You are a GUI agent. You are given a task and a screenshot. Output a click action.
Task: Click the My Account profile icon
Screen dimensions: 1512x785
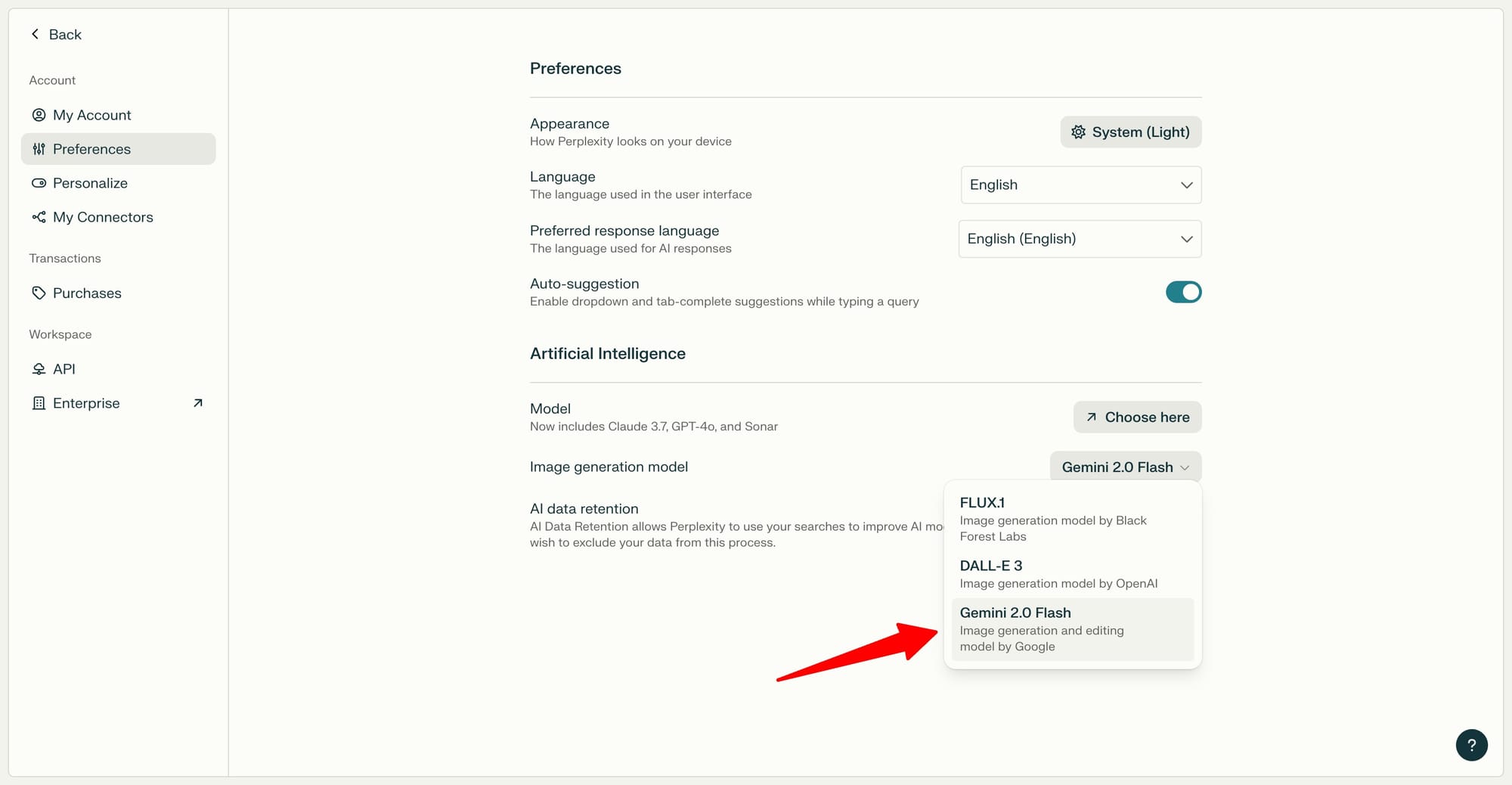point(39,114)
